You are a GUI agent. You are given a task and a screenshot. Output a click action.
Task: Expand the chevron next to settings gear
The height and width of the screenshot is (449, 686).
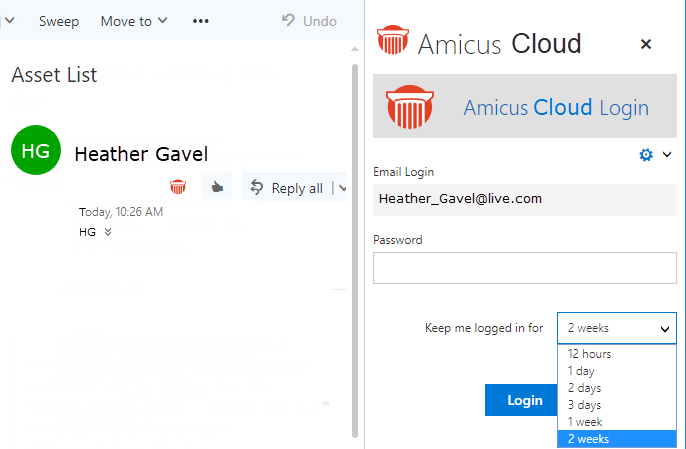click(x=667, y=154)
